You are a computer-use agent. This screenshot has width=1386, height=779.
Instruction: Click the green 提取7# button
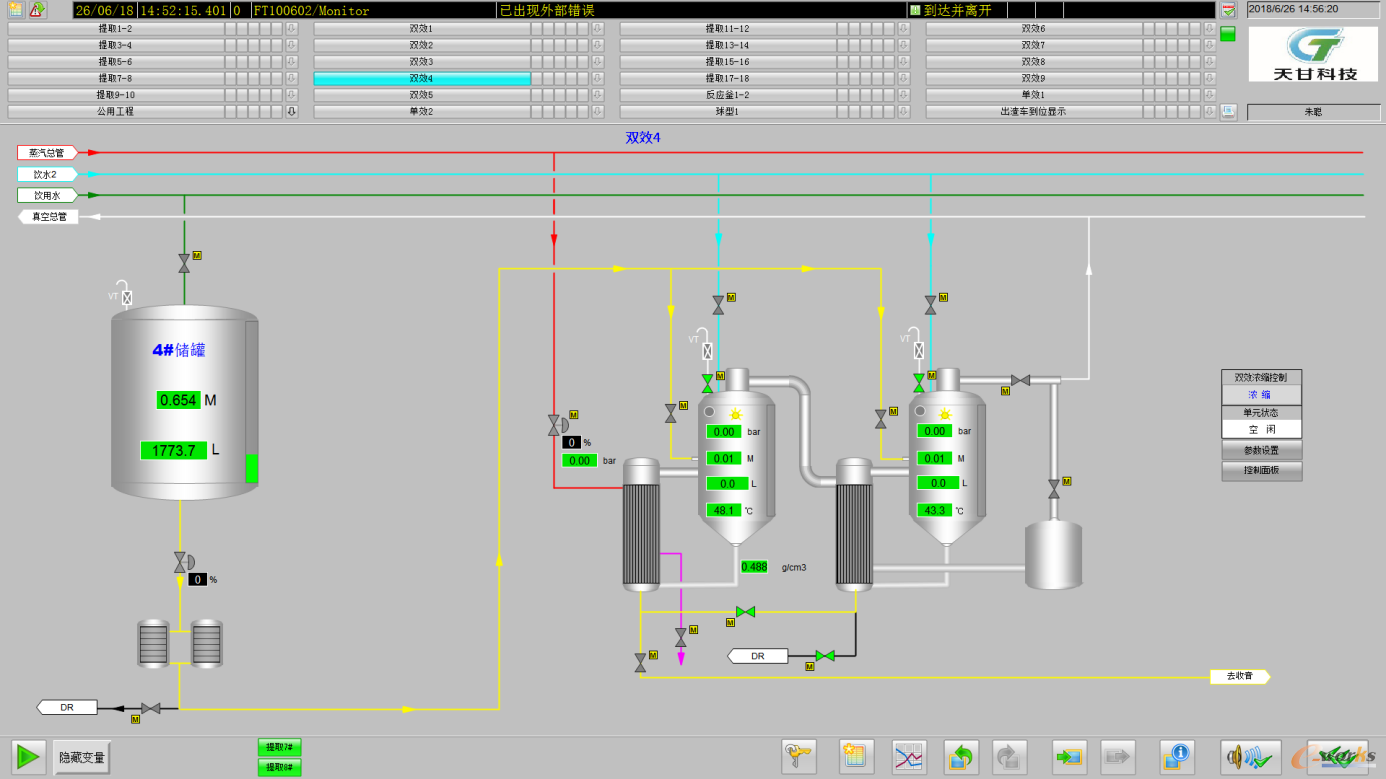(x=280, y=748)
